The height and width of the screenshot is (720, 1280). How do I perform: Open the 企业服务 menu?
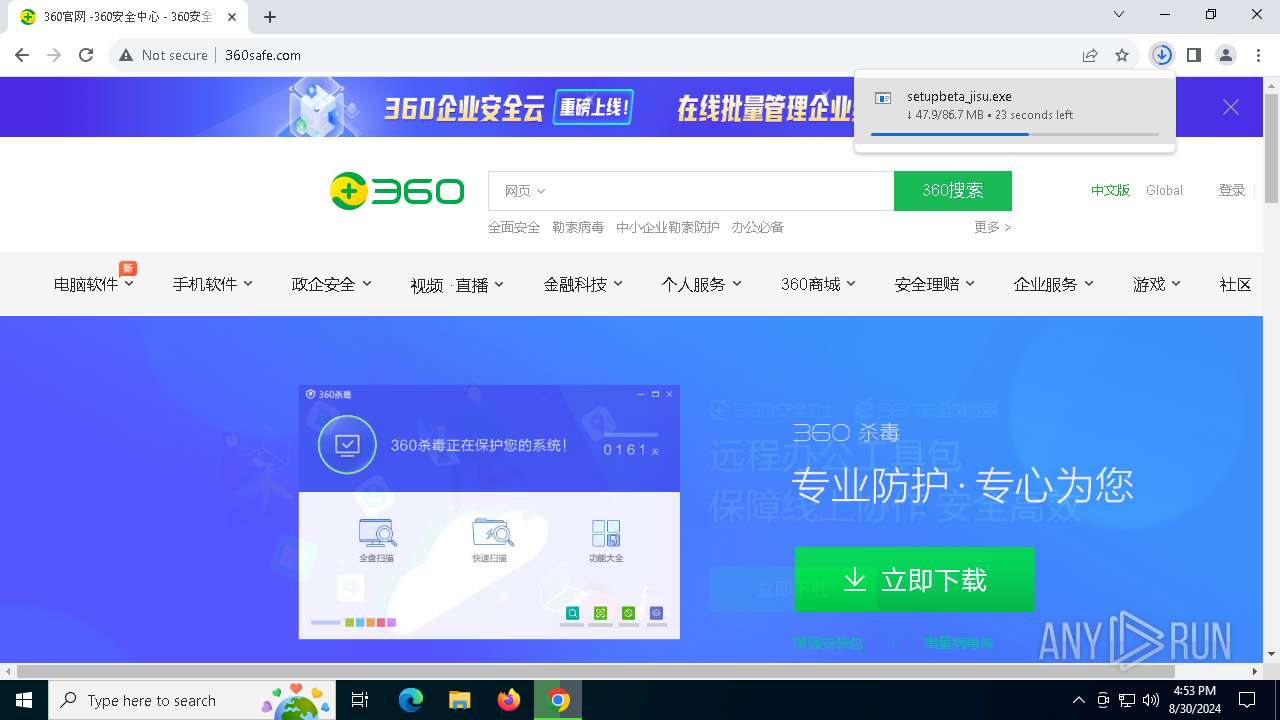pos(1053,284)
